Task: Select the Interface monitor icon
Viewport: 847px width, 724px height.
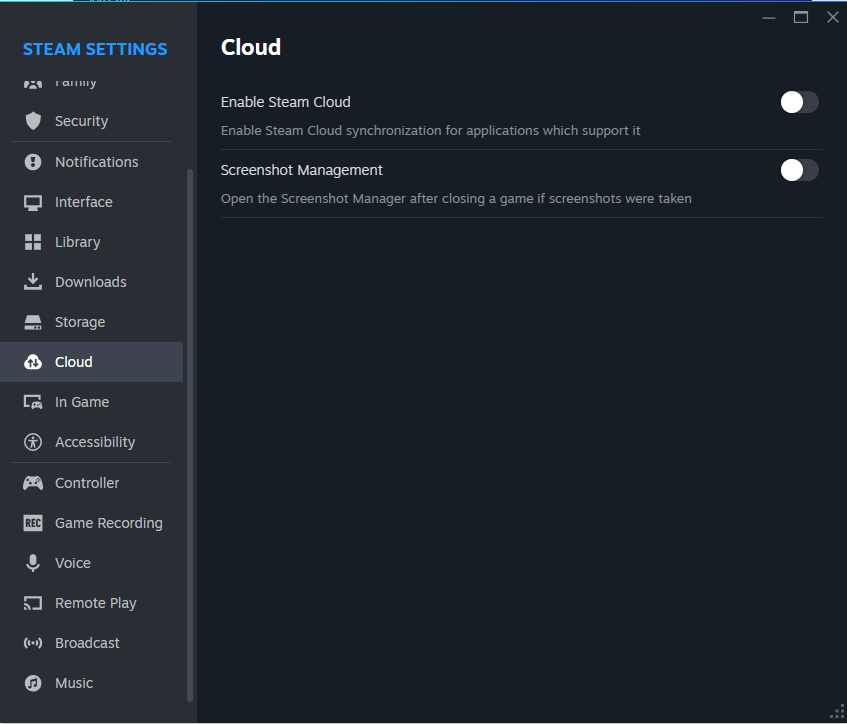Action: [33, 202]
